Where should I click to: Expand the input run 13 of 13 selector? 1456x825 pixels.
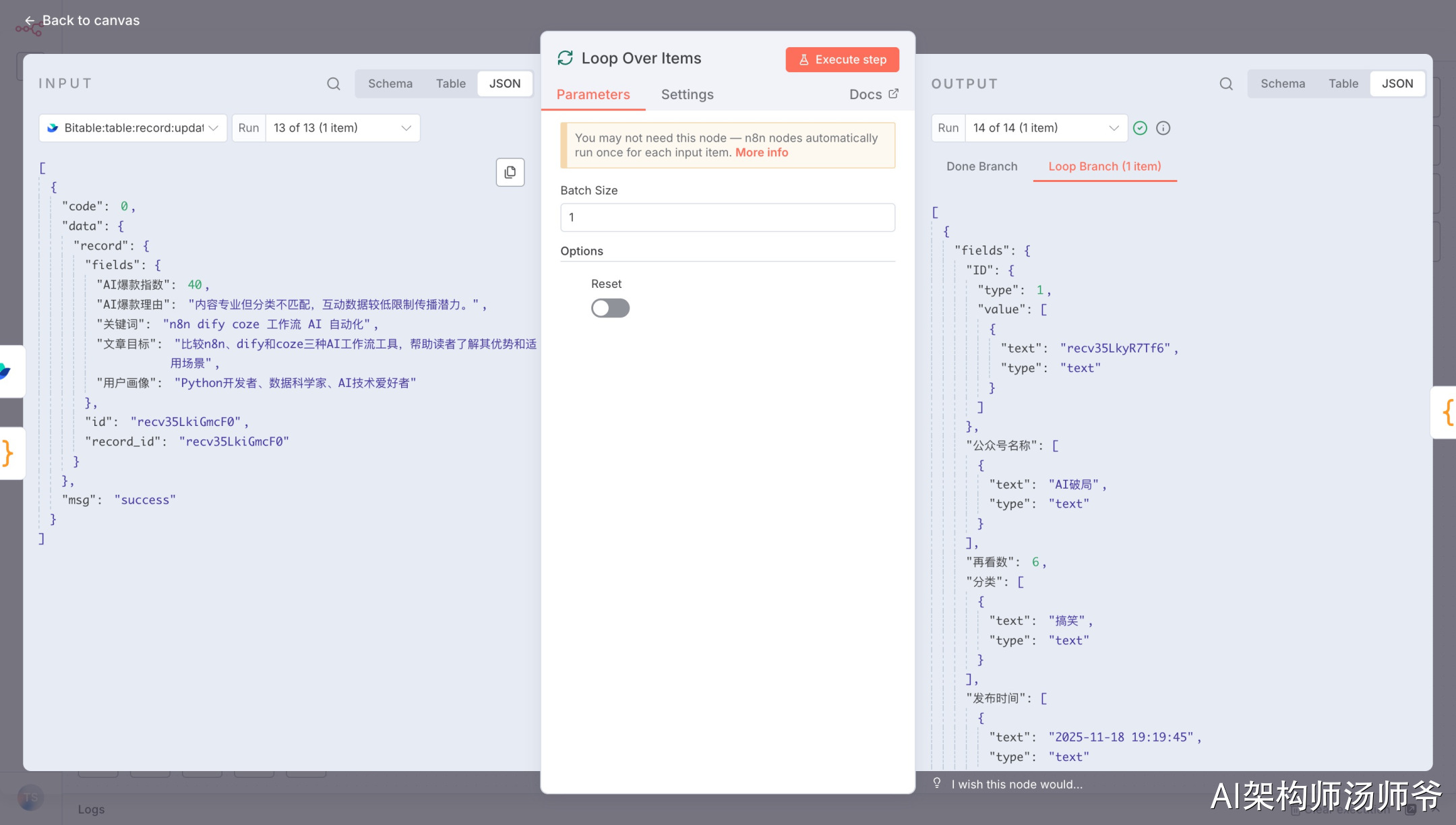(342, 128)
